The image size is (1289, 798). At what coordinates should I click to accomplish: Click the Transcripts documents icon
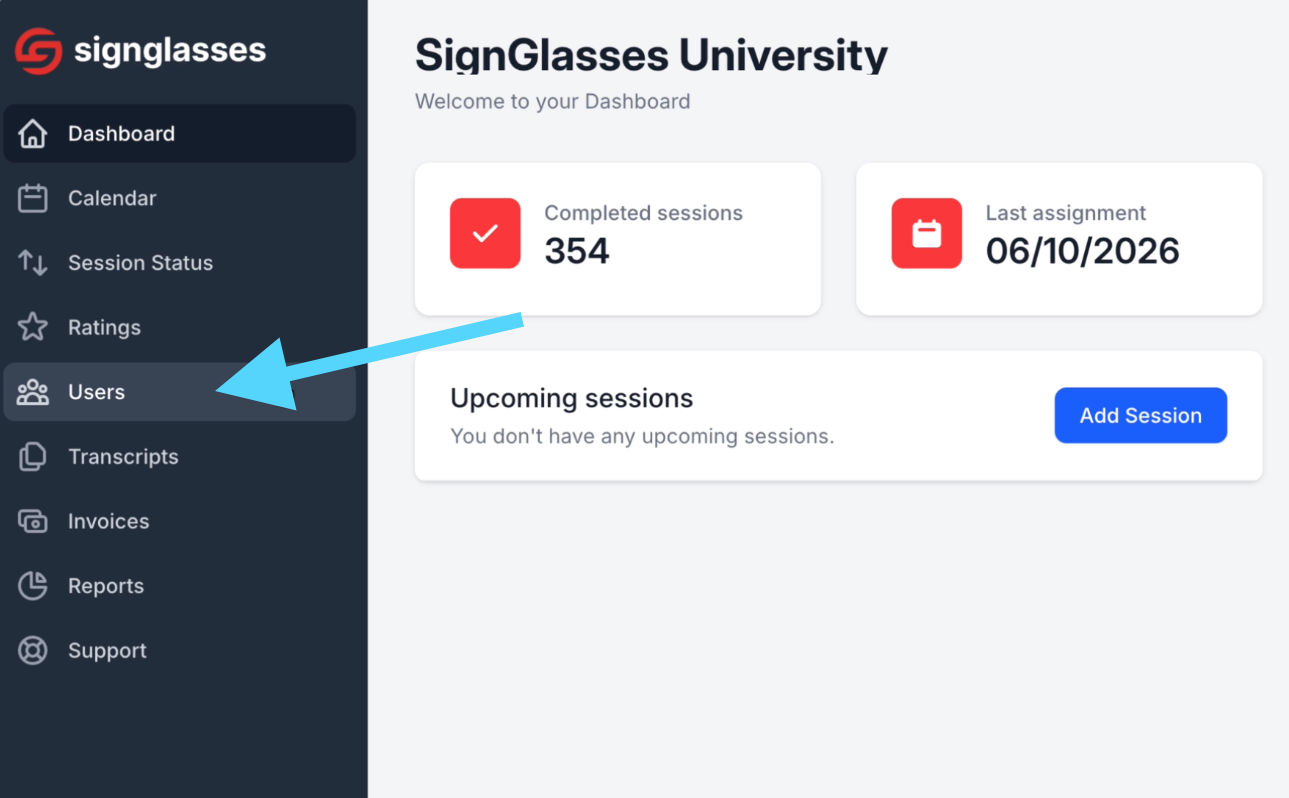click(33, 457)
